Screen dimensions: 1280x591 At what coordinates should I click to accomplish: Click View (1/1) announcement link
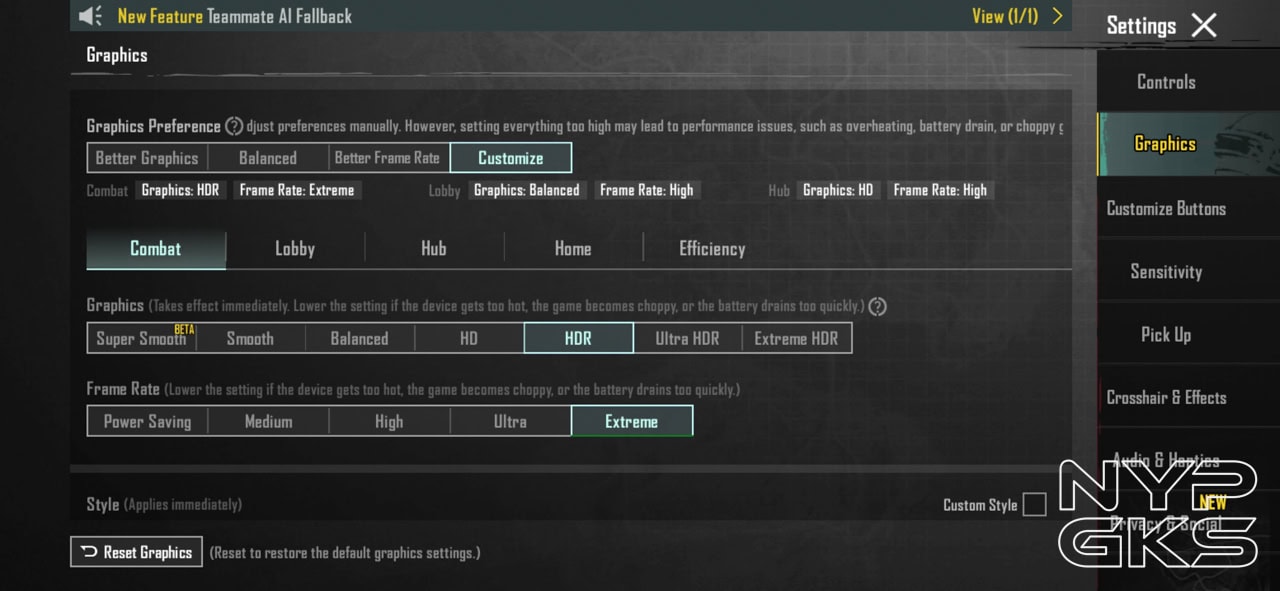click(1004, 16)
